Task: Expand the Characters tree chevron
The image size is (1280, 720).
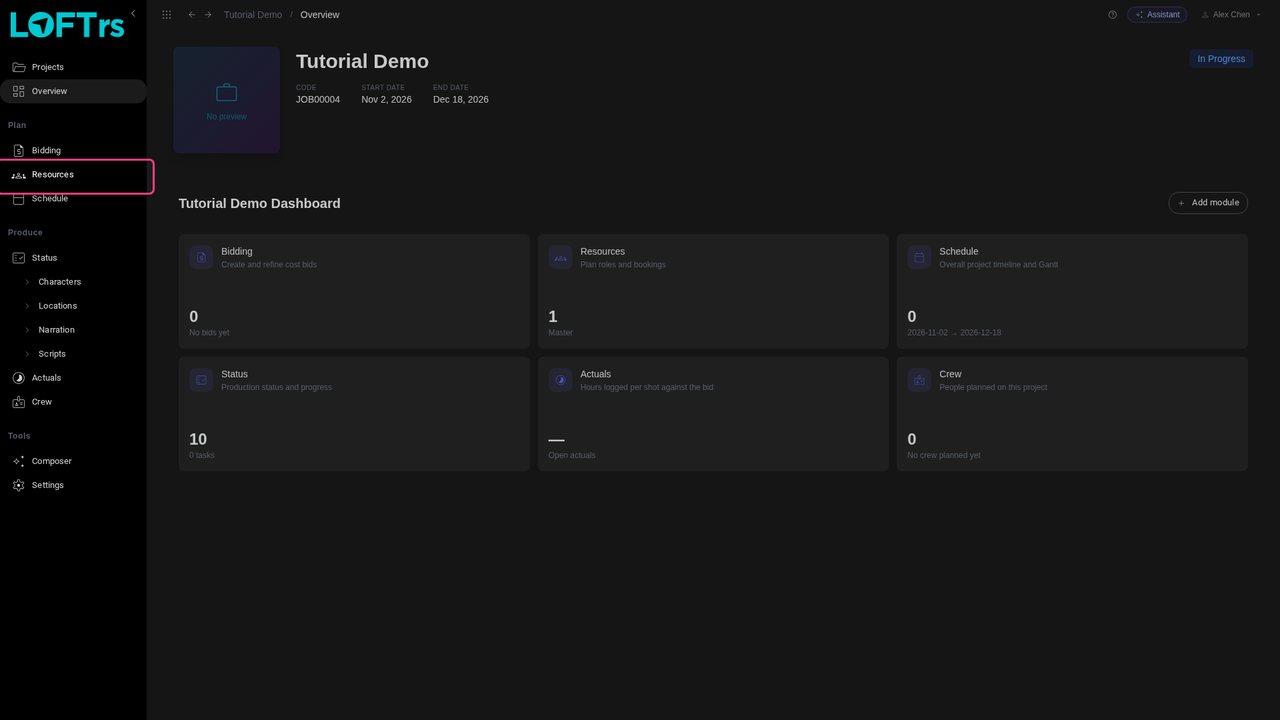Action: (x=27, y=282)
